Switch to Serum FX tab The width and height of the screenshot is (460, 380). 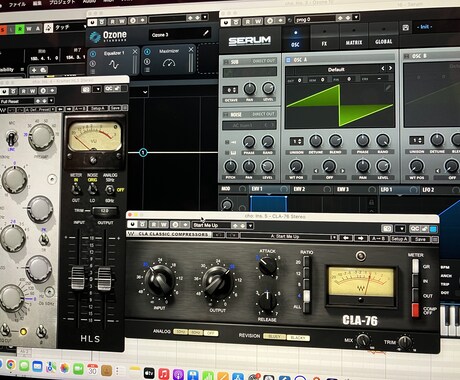click(x=324, y=38)
